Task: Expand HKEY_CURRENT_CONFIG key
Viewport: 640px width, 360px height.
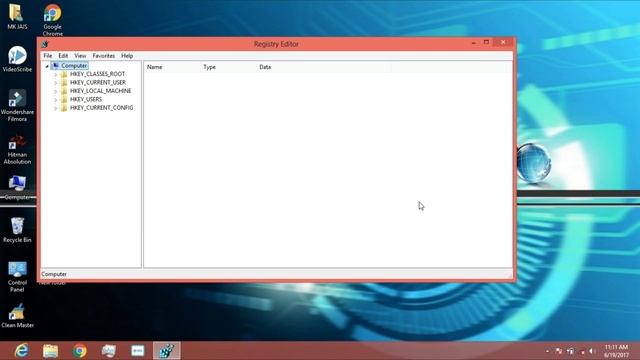Action: pos(56,108)
